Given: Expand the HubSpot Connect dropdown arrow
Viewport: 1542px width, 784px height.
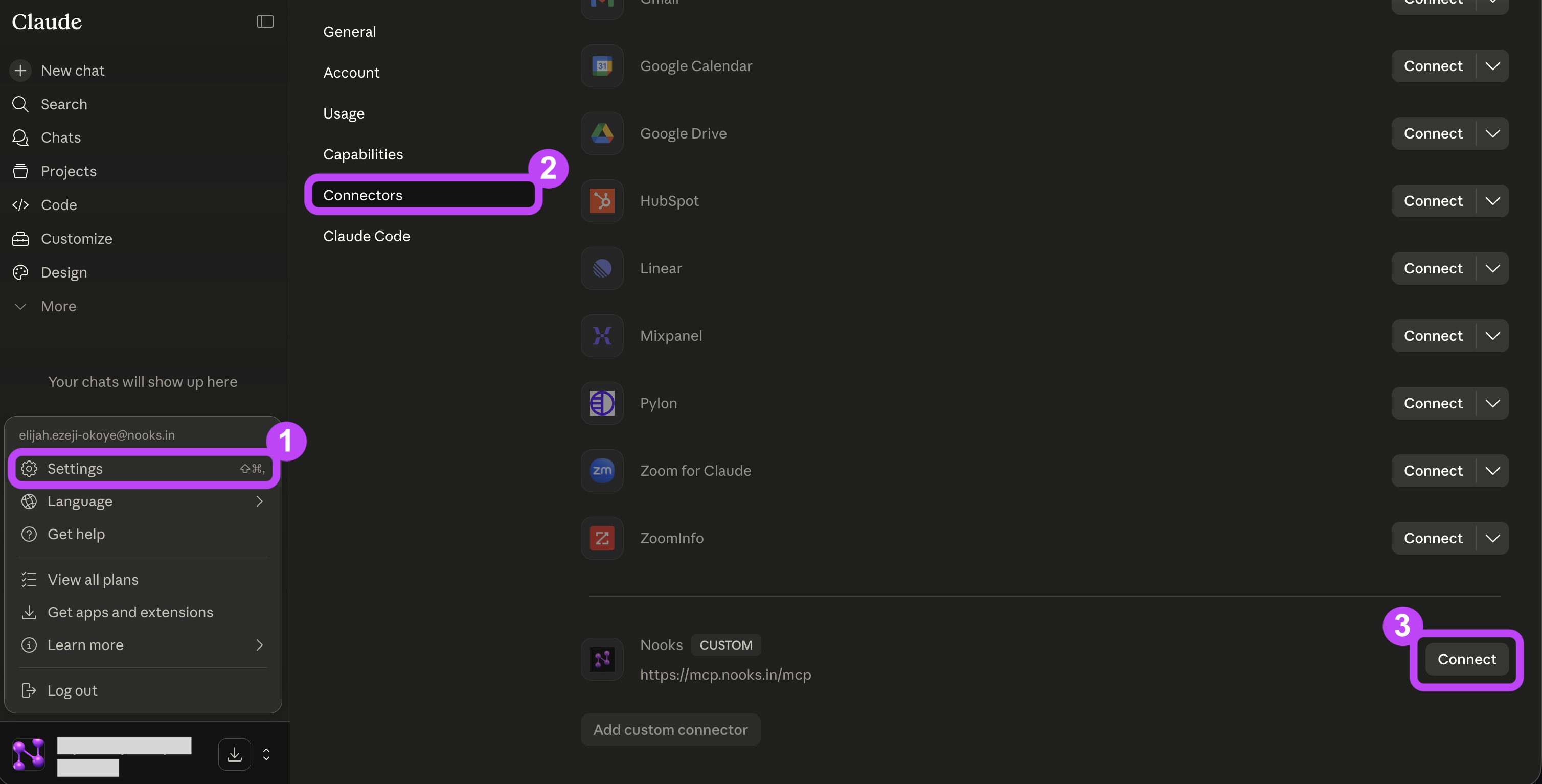Looking at the screenshot, I should point(1493,201).
